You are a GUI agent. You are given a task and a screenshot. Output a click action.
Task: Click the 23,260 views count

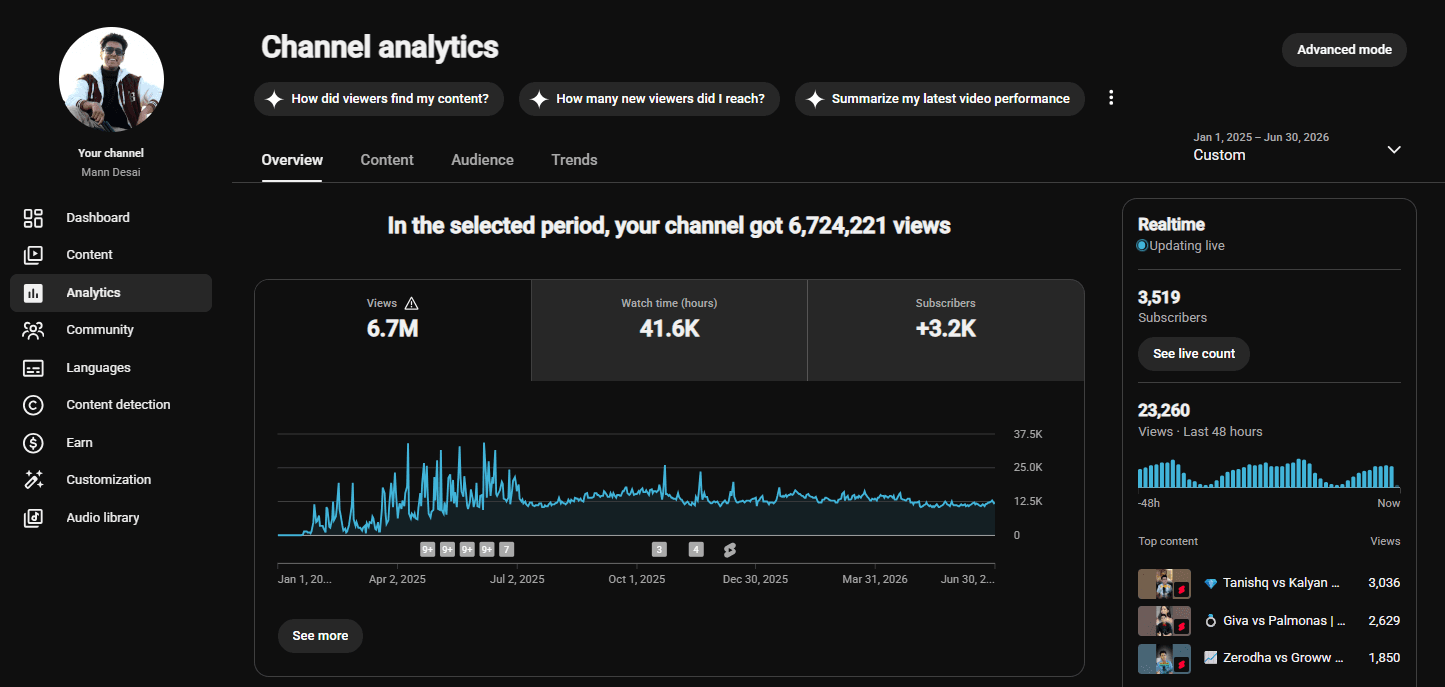(1164, 410)
